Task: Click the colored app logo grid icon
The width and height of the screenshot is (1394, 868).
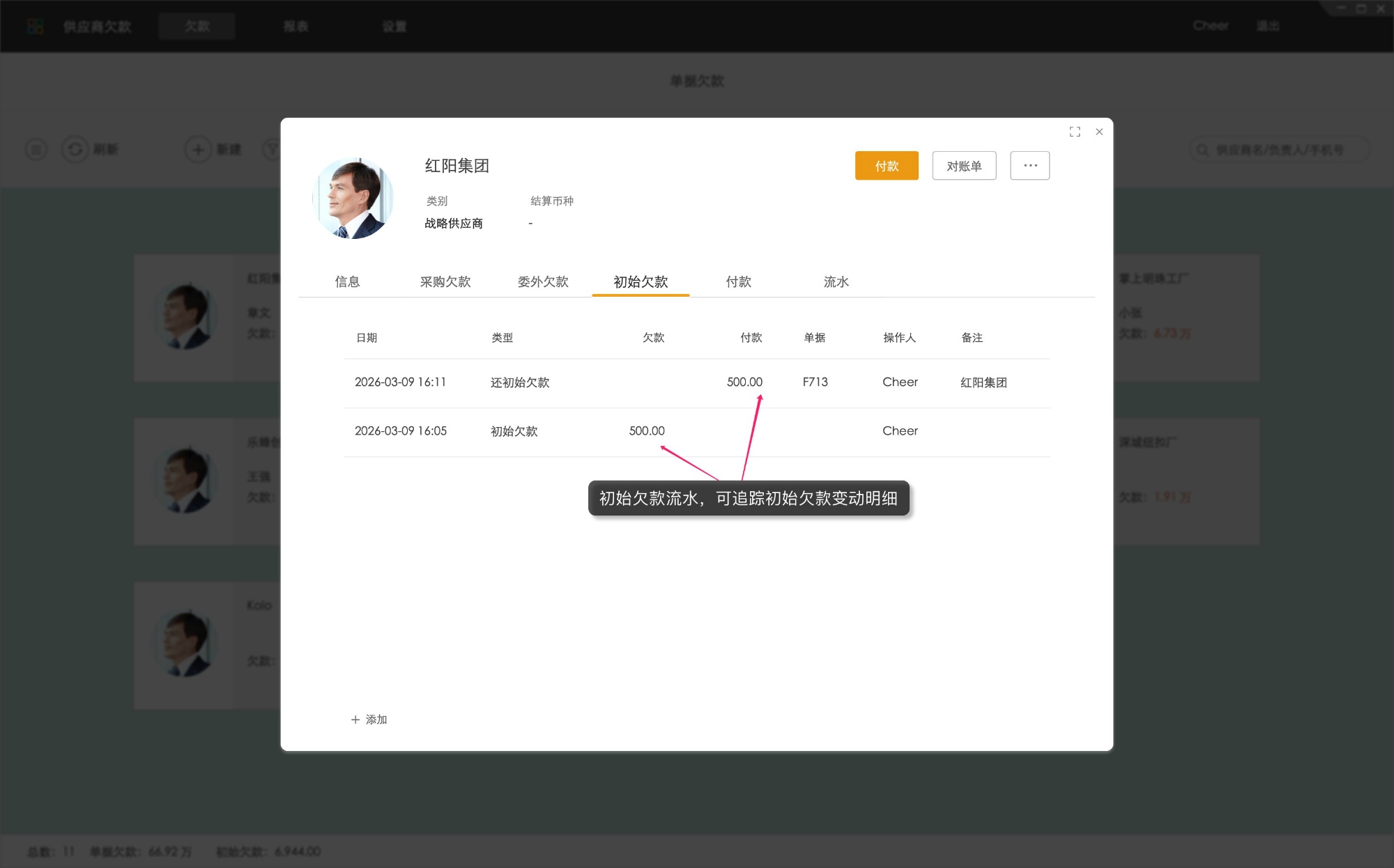Action: pyautogui.click(x=33, y=25)
